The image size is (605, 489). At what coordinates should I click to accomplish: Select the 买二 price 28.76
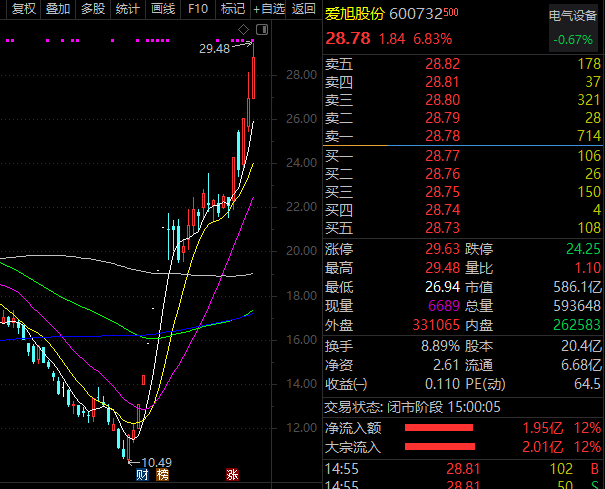point(443,174)
